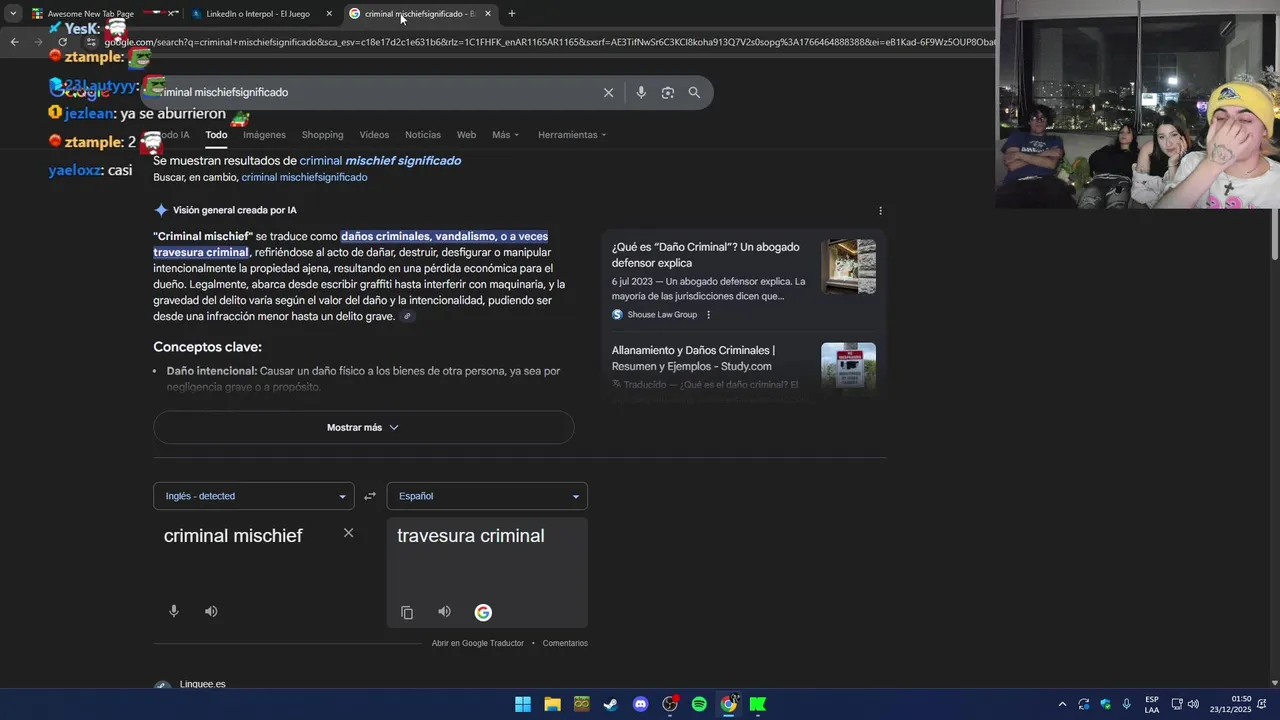Close the LinkedIn o Interpol tab
The height and width of the screenshot is (720, 1280).
pos(331,14)
